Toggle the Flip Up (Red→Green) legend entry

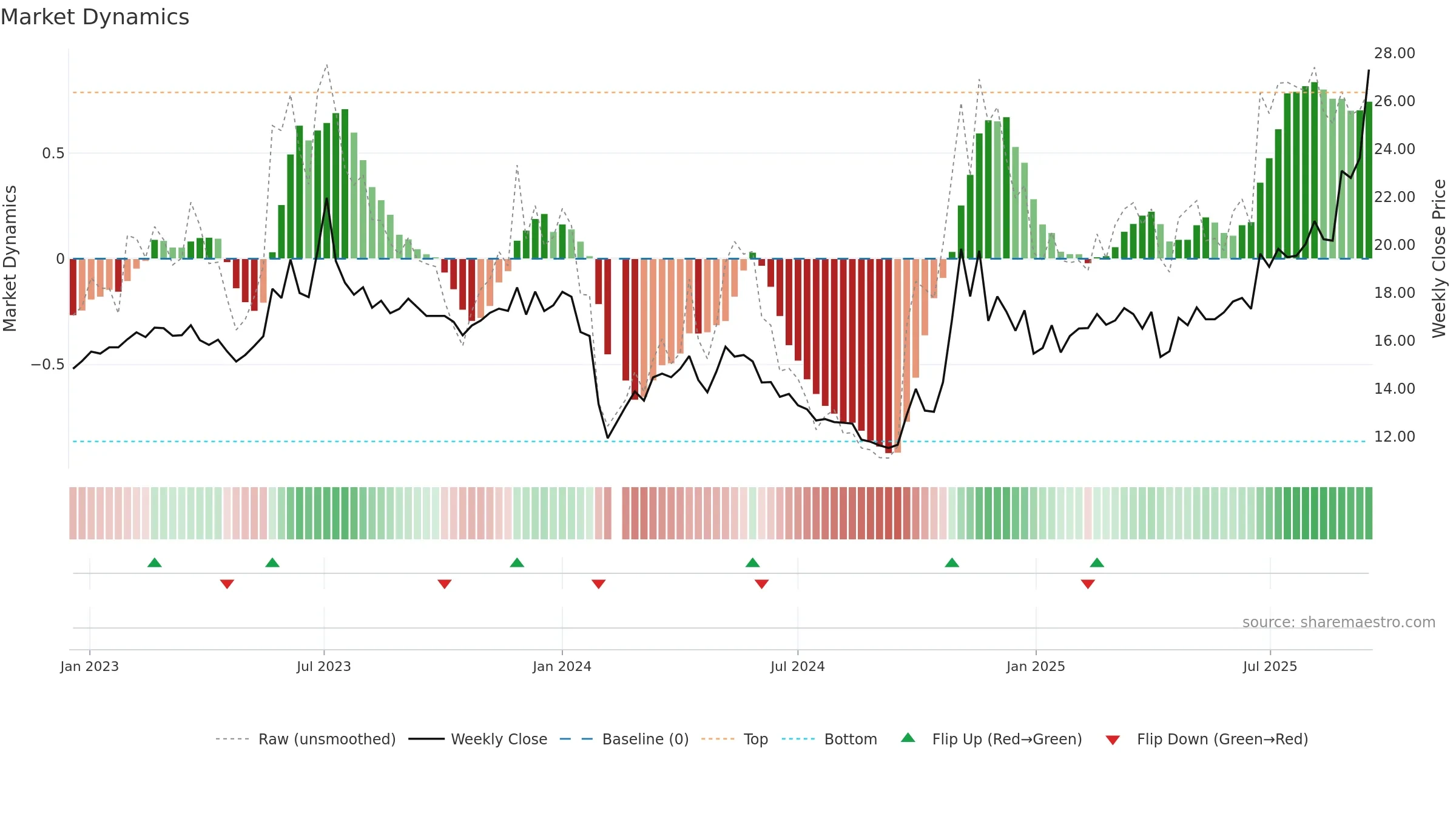click(x=991, y=739)
